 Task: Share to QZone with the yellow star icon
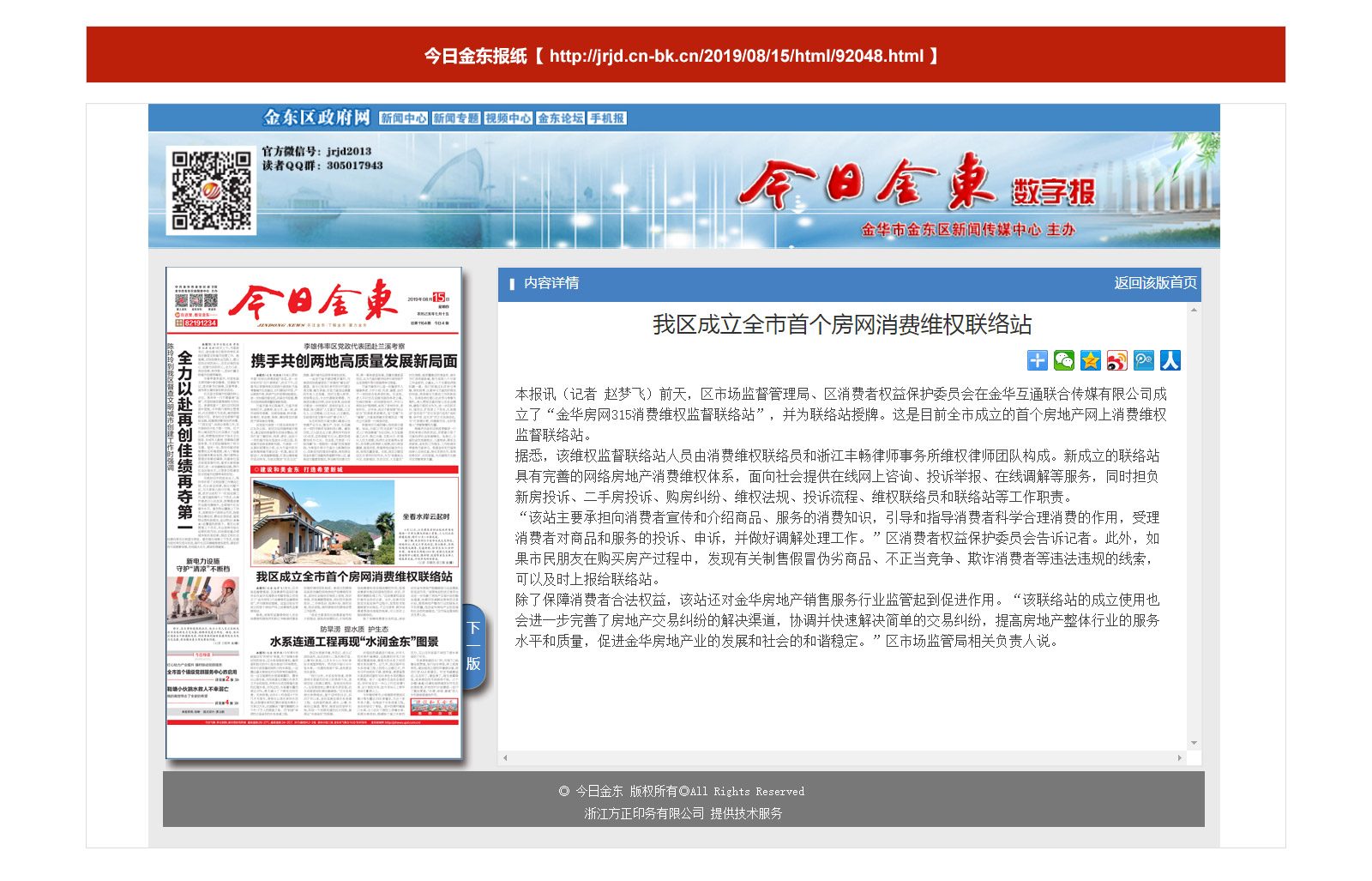[1091, 360]
